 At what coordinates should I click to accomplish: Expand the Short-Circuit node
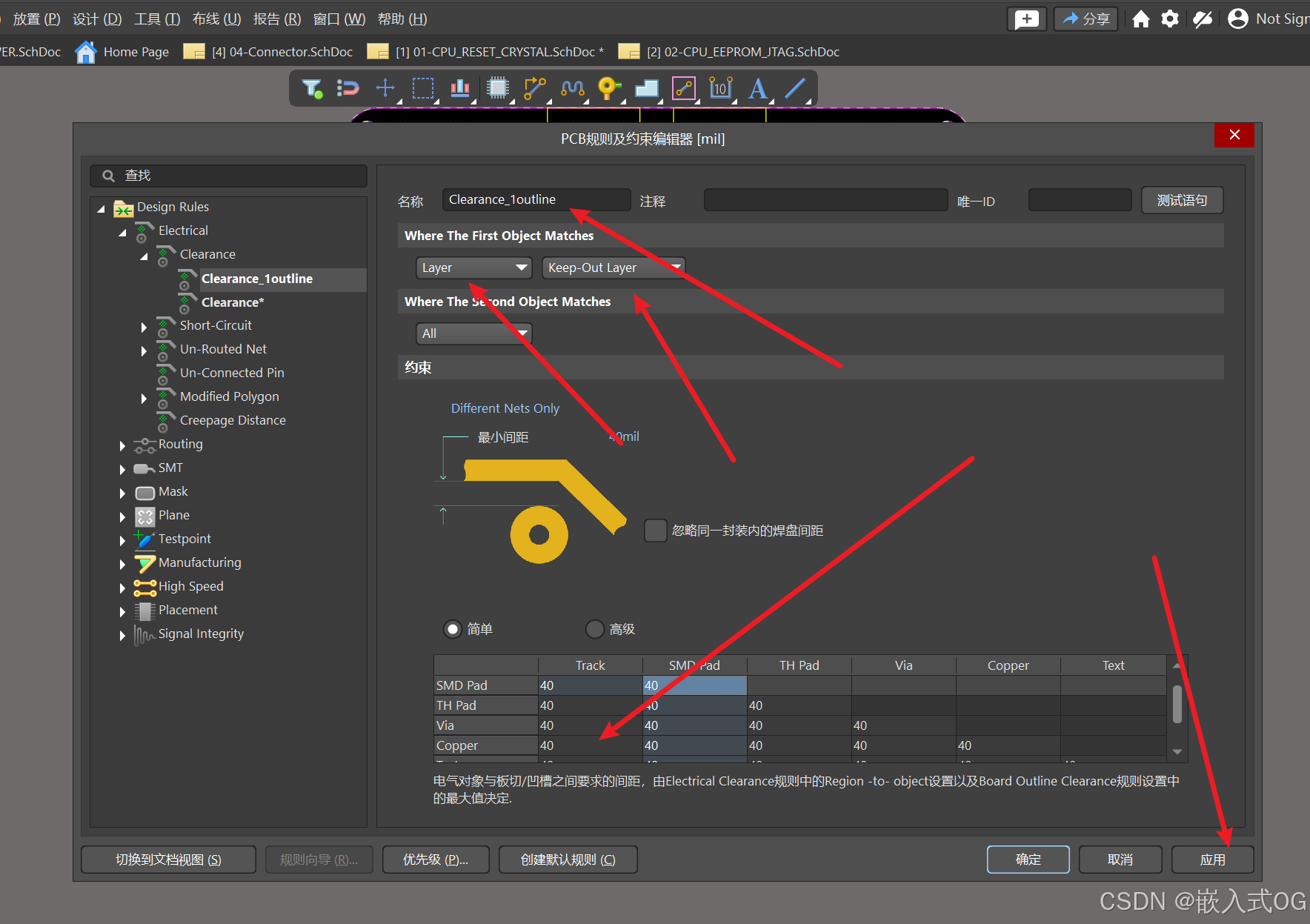click(144, 327)
